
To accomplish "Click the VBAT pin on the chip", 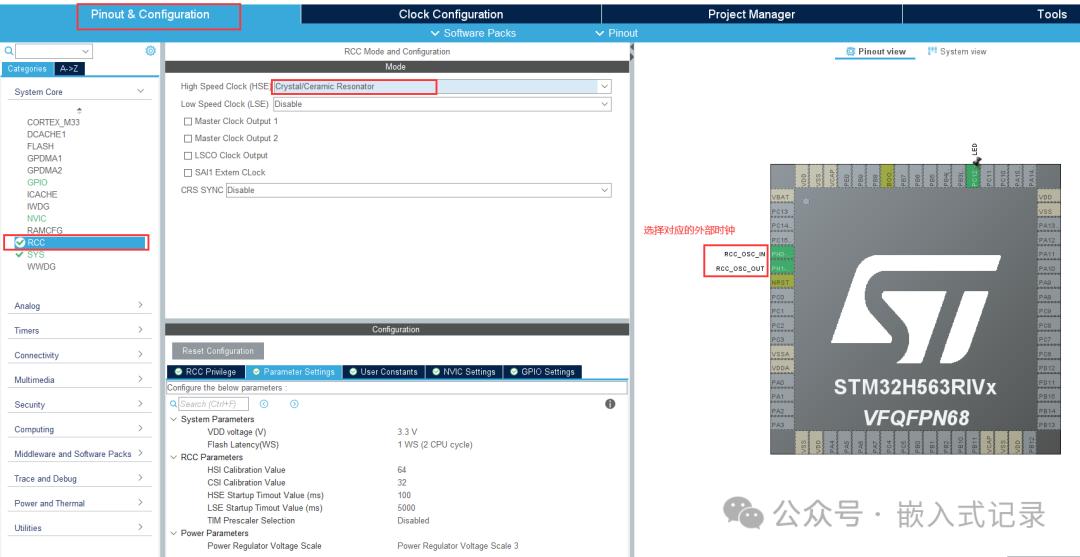I will [782, 197].
